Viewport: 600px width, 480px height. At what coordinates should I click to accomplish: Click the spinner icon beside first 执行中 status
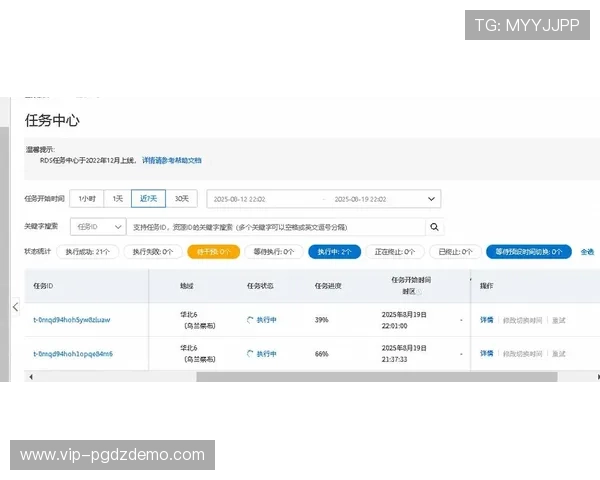coord(250,320)
